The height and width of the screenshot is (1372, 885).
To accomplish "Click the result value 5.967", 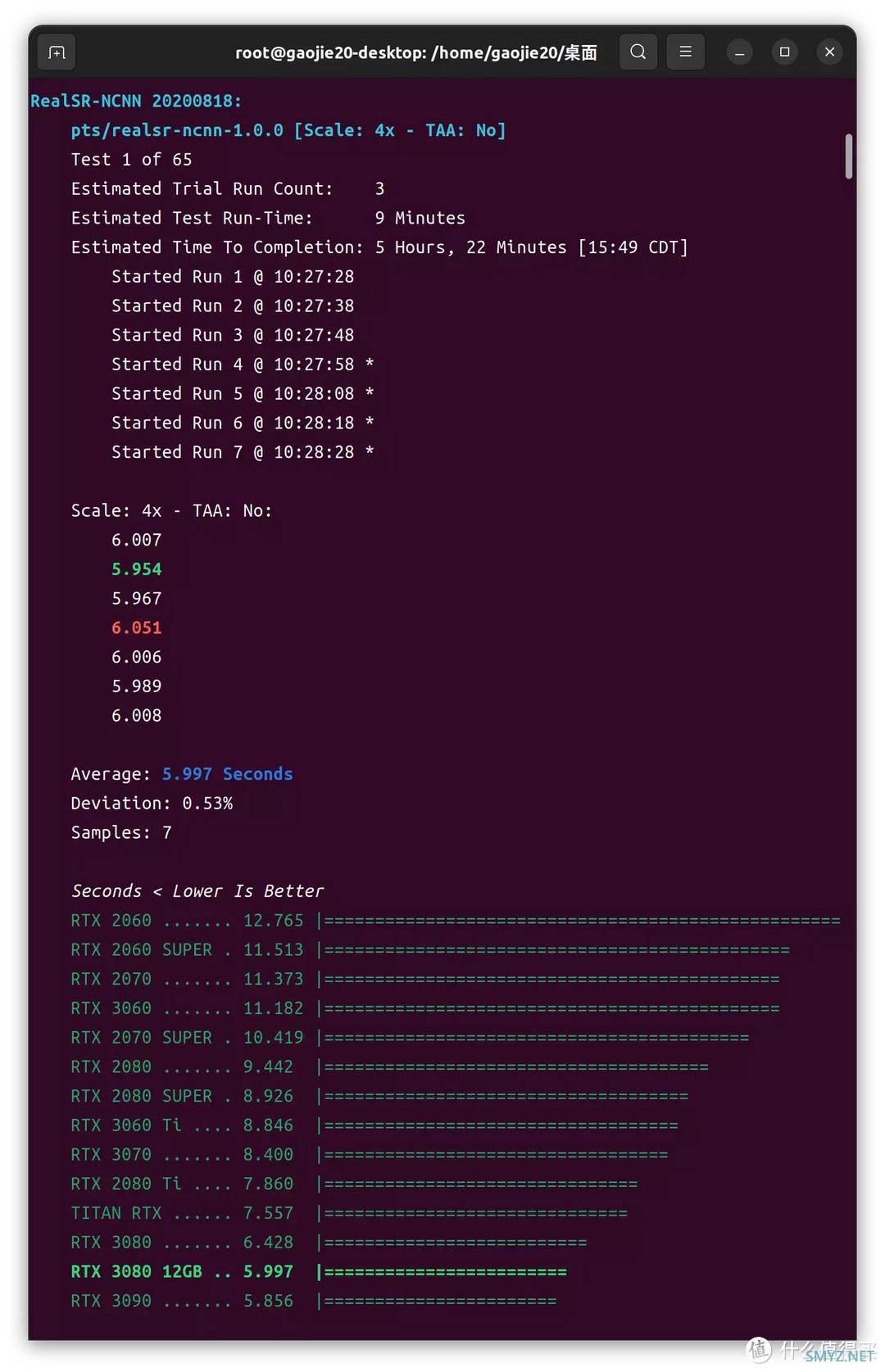I will [137, 599].
